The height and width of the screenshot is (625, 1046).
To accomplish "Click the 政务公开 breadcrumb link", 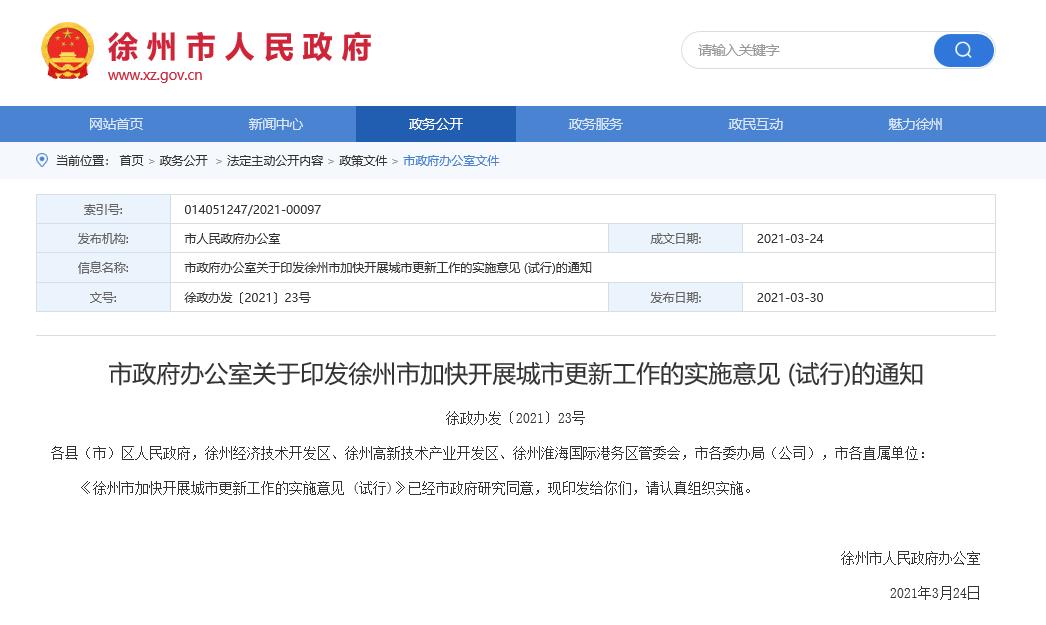I will [x=183, y=161].
